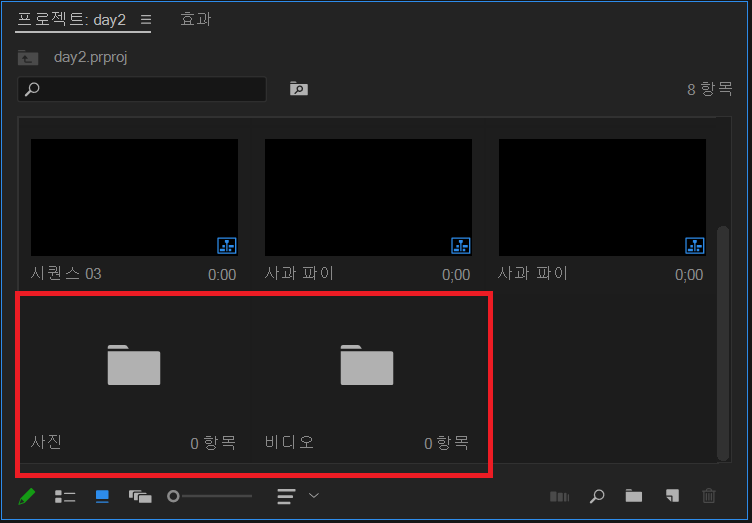Open the sort icons menu
Image resolution: width=752 pixels, height=523 pixels.
point(286,496)
